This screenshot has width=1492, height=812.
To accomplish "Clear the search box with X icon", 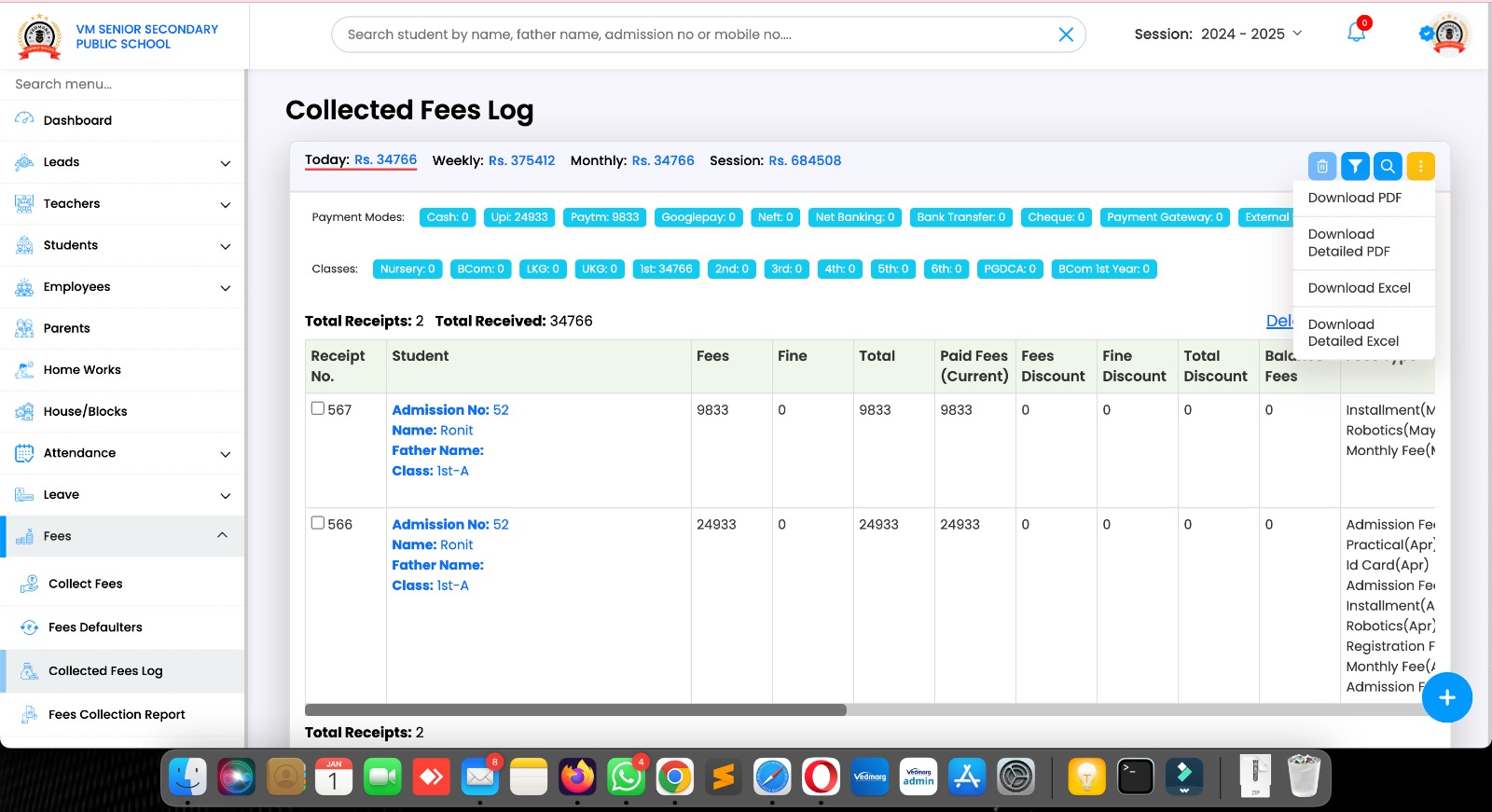I will coord(1066,34).
